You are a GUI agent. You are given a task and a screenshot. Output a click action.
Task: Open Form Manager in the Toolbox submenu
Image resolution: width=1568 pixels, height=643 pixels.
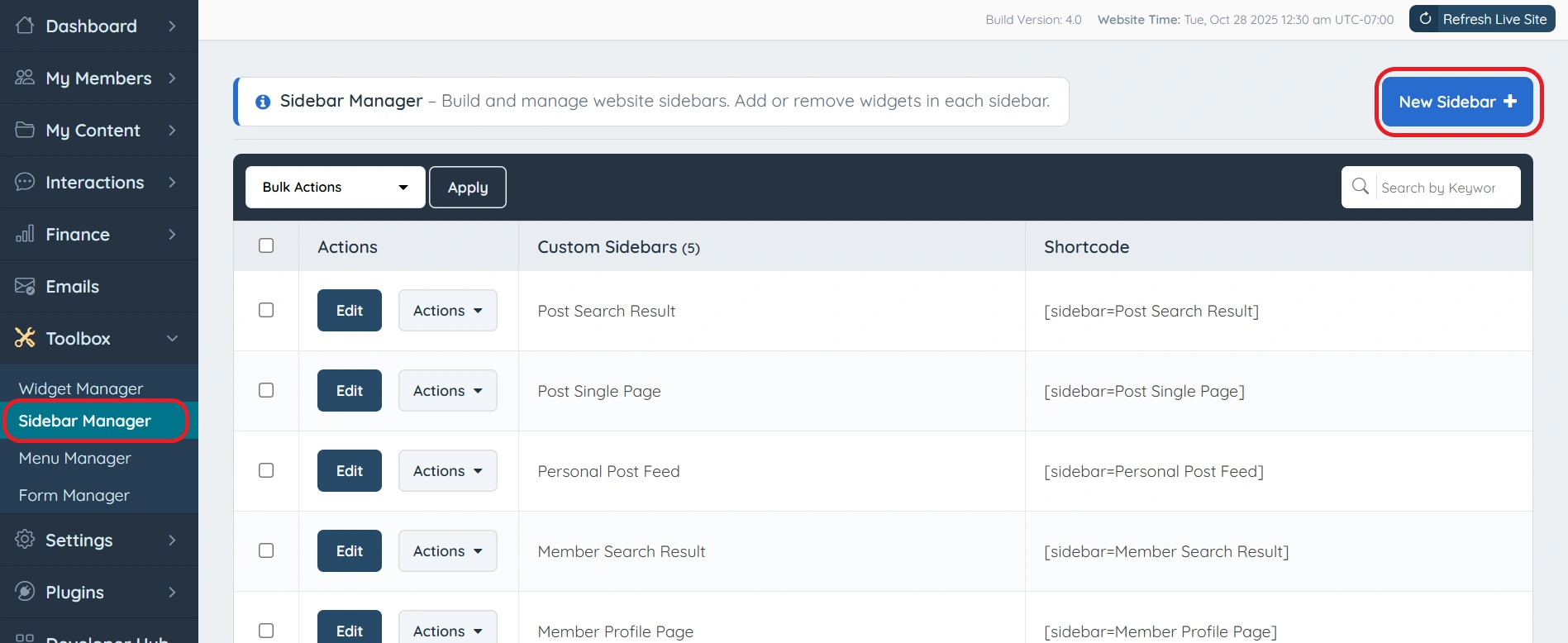click(74, 495)
